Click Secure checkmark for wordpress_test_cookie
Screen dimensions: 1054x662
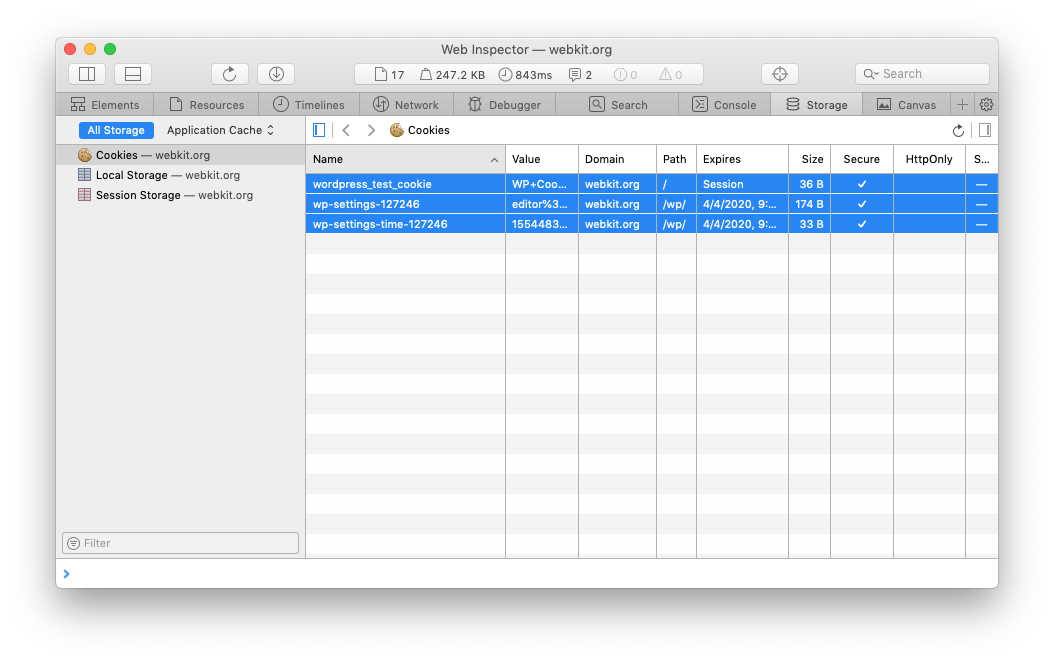pos(862,184)
